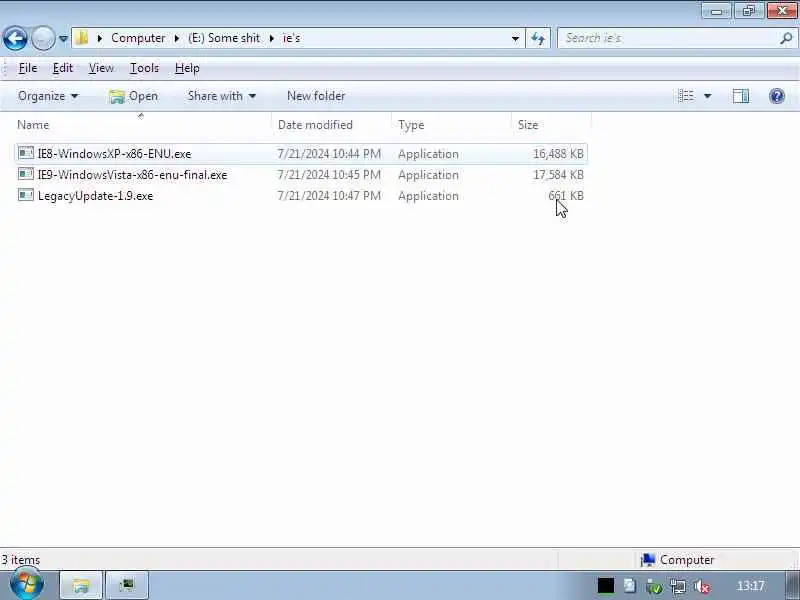Sort by the Type column header
The height and width of the screenshot is (600, 800).
(x=452, y=125)
